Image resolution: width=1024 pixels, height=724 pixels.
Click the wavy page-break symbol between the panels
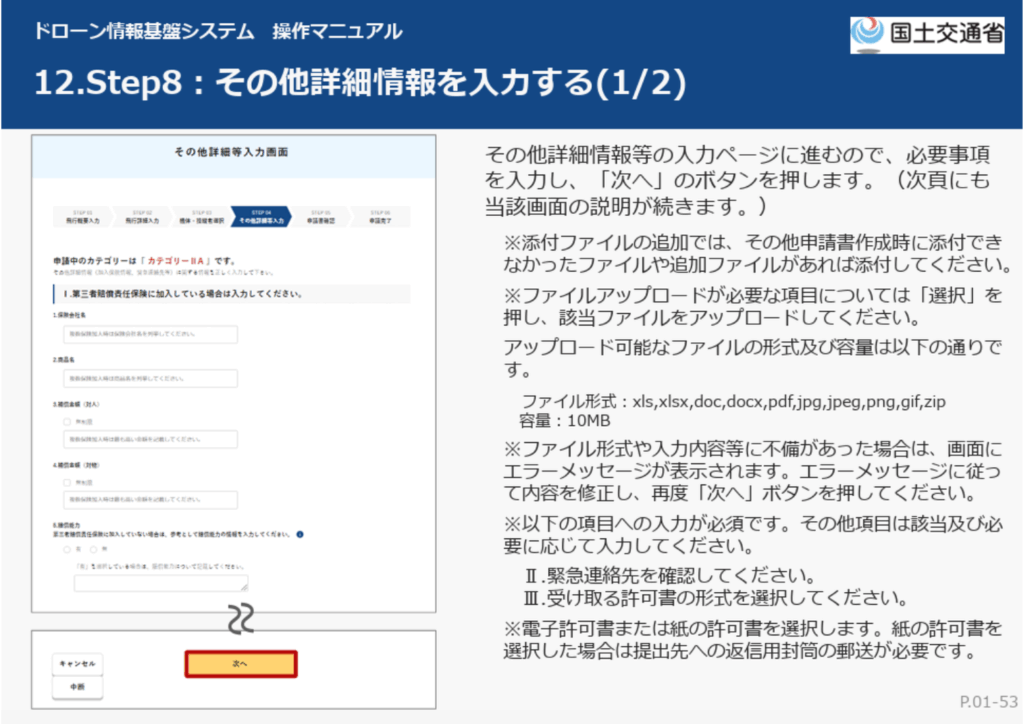pos(238,619)
